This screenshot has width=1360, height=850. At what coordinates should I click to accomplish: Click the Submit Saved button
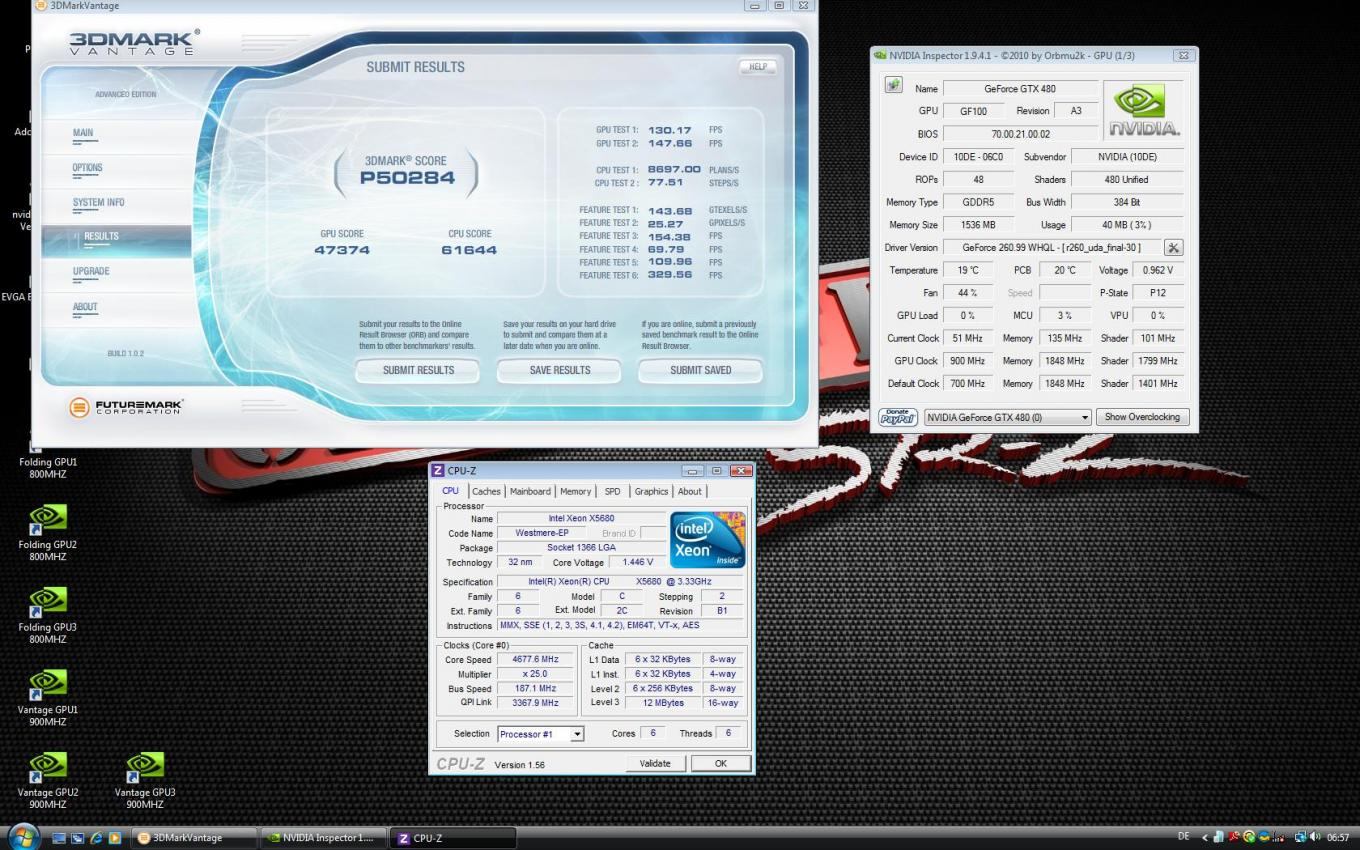coord(700,370)
